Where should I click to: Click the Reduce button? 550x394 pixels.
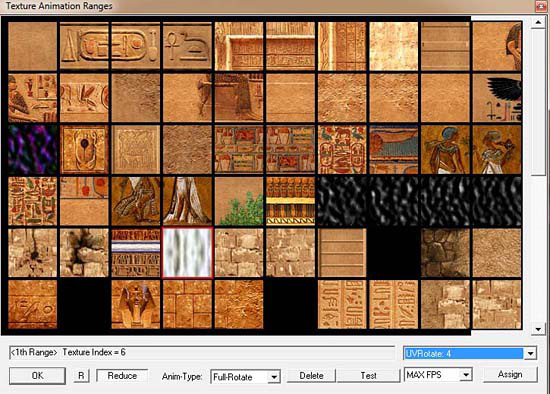coord(122,376)
